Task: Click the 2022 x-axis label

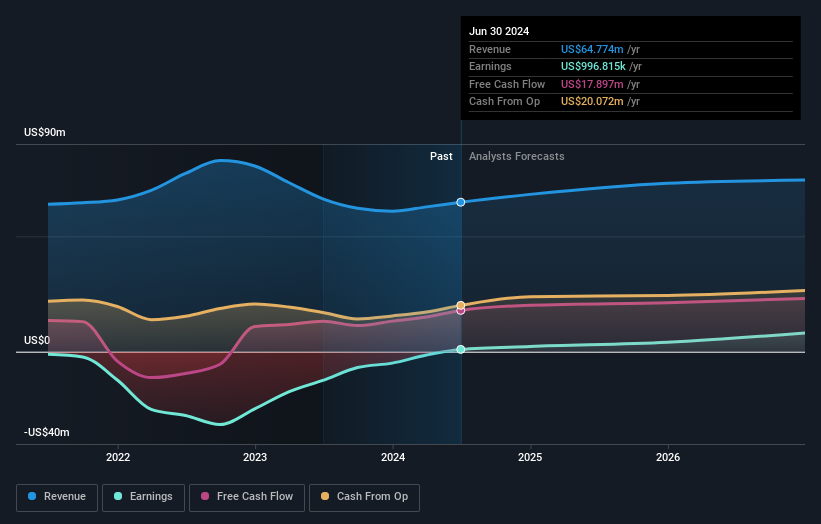Action: [x=118, y=457]
